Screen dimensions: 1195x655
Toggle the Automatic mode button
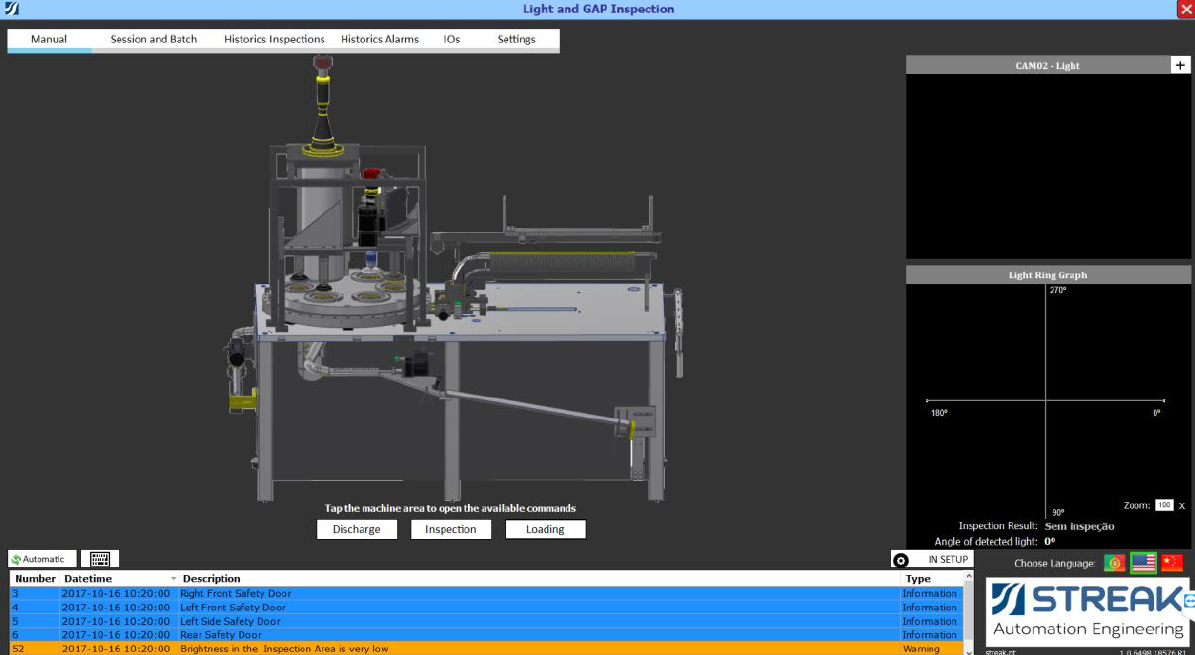(43, 559)
